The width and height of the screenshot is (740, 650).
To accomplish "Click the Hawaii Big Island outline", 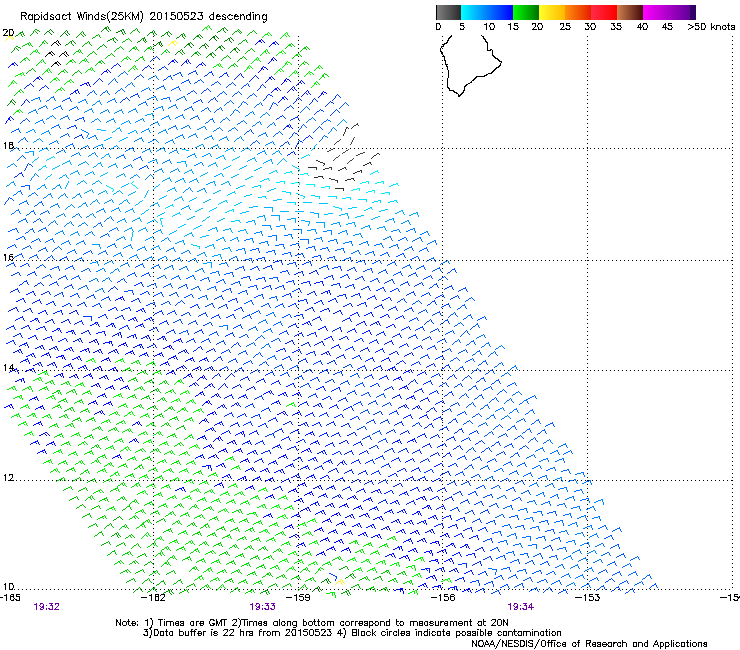I will pos(470,65).
